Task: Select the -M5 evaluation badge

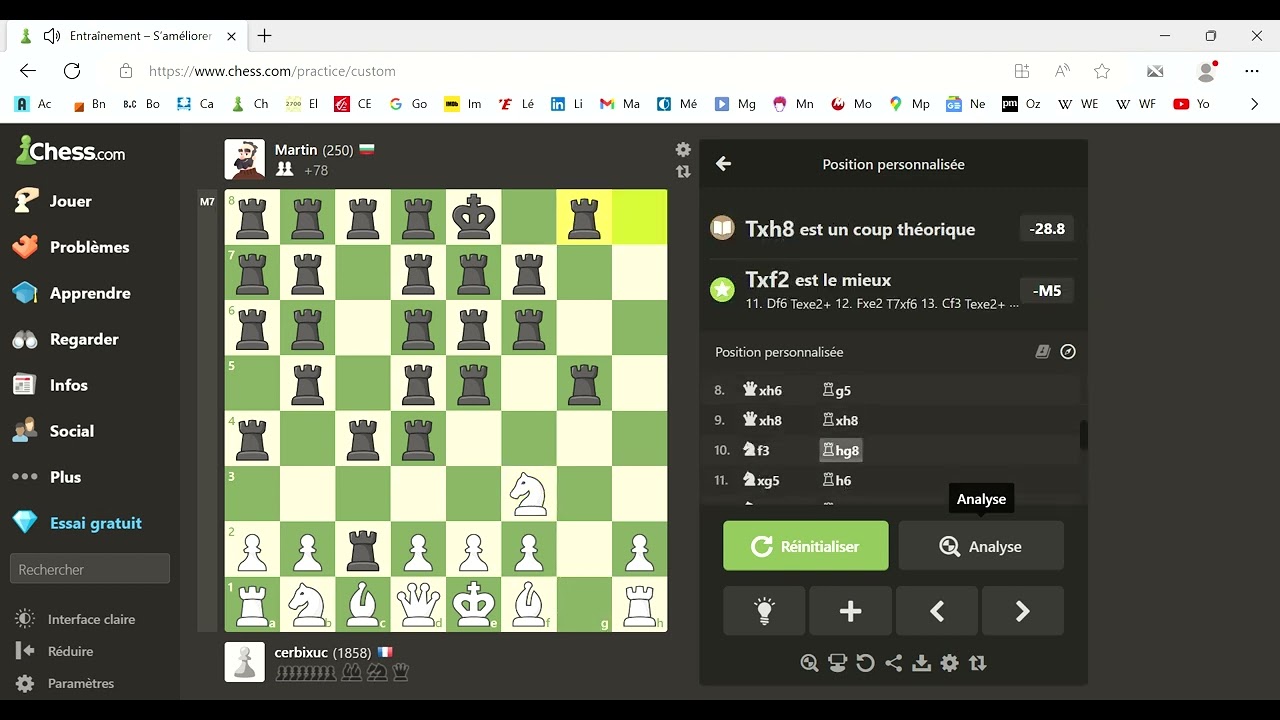Action: 1047,291
